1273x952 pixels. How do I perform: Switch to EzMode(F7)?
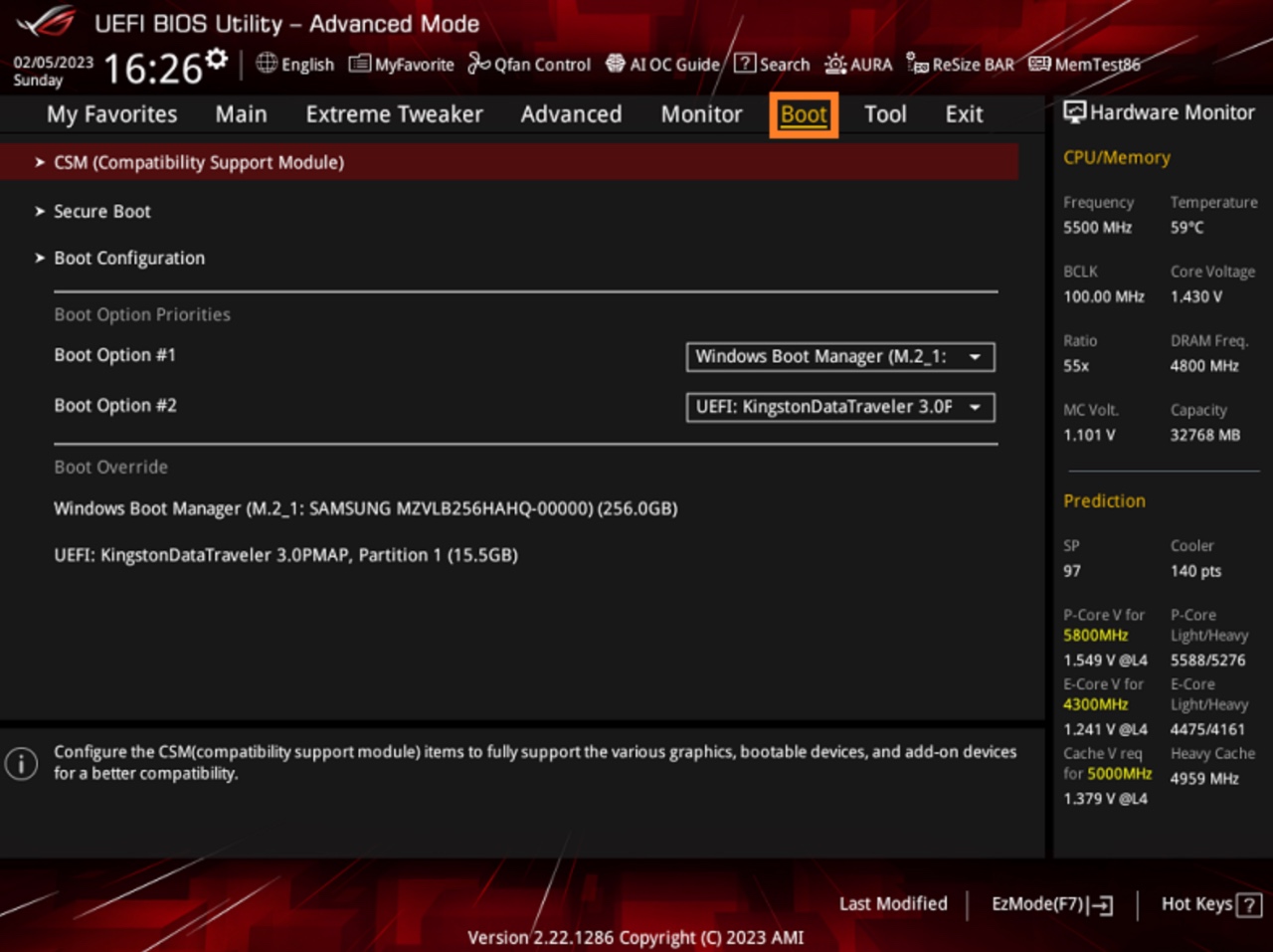[1051, 904]
